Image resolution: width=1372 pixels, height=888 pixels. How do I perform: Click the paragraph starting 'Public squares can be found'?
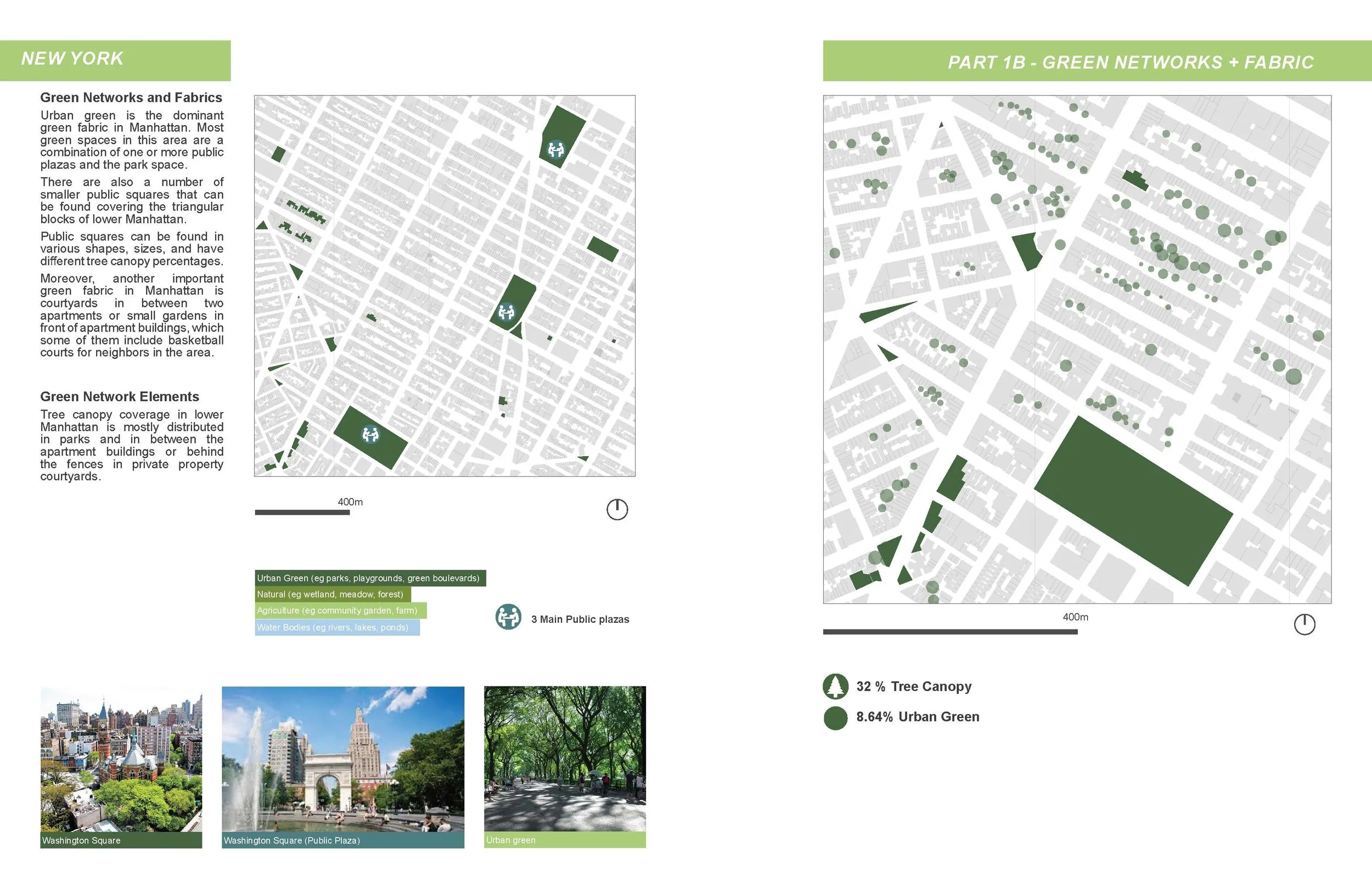tap(131, 249)
